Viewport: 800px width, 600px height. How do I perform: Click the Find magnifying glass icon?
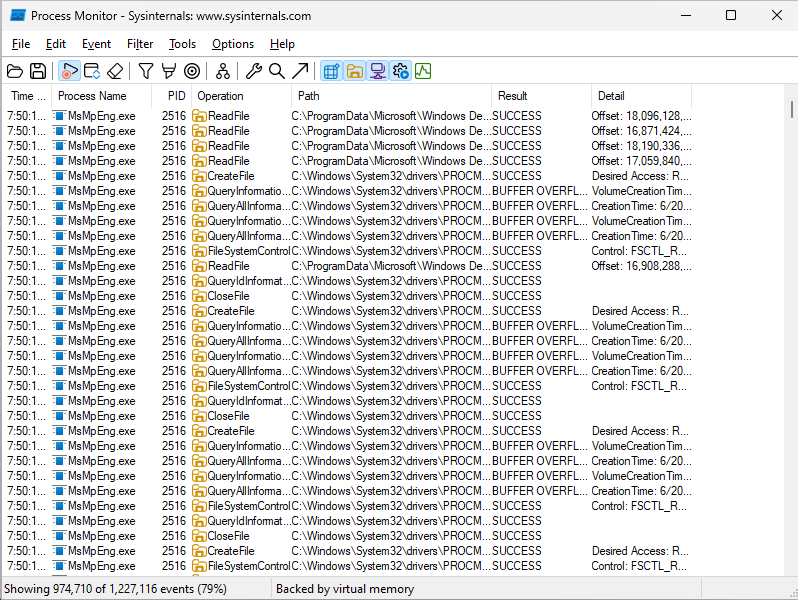(x=277, y=71)
